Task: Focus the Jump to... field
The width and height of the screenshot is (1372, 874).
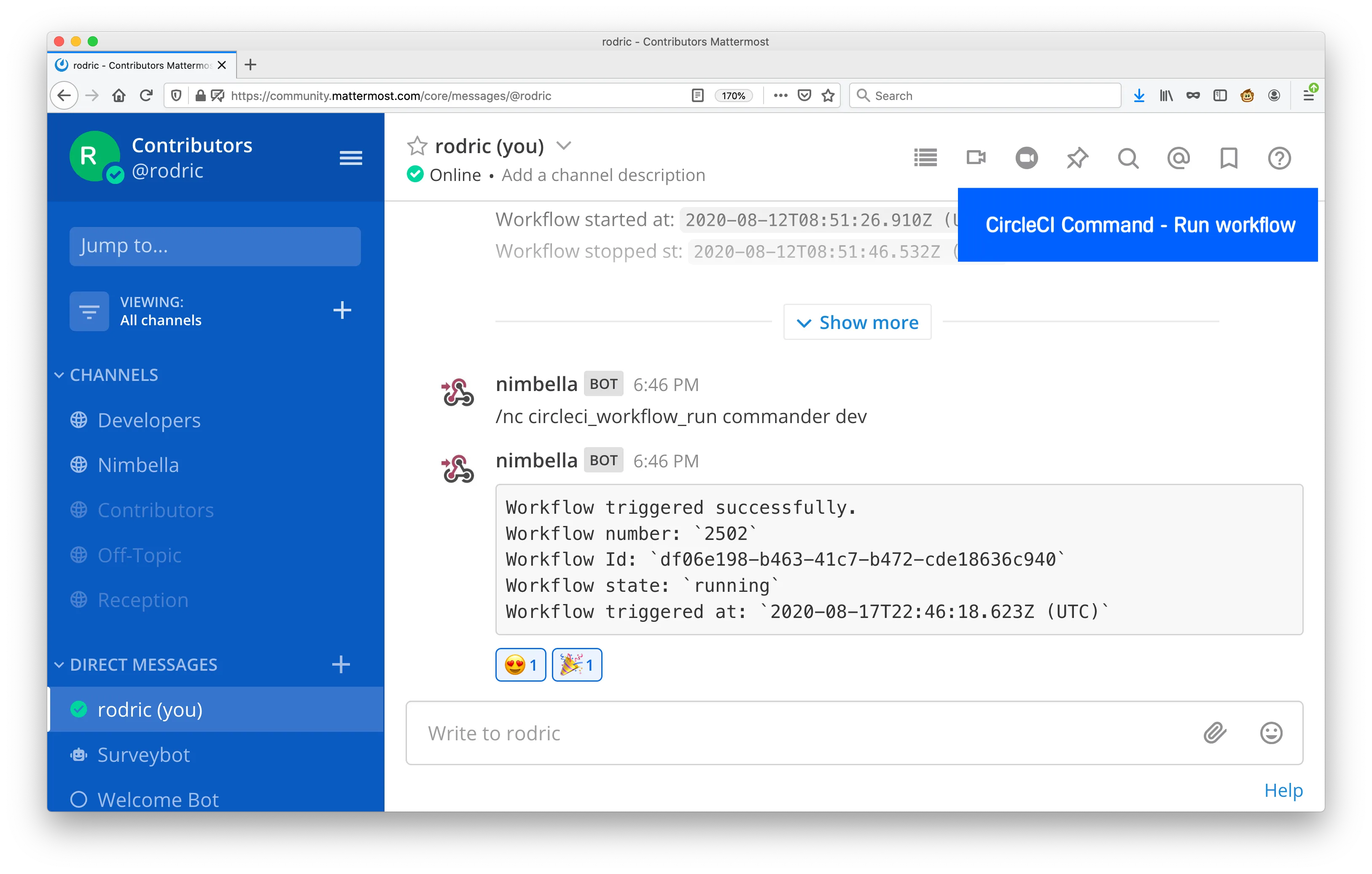Action: click(x=215, y=246)
